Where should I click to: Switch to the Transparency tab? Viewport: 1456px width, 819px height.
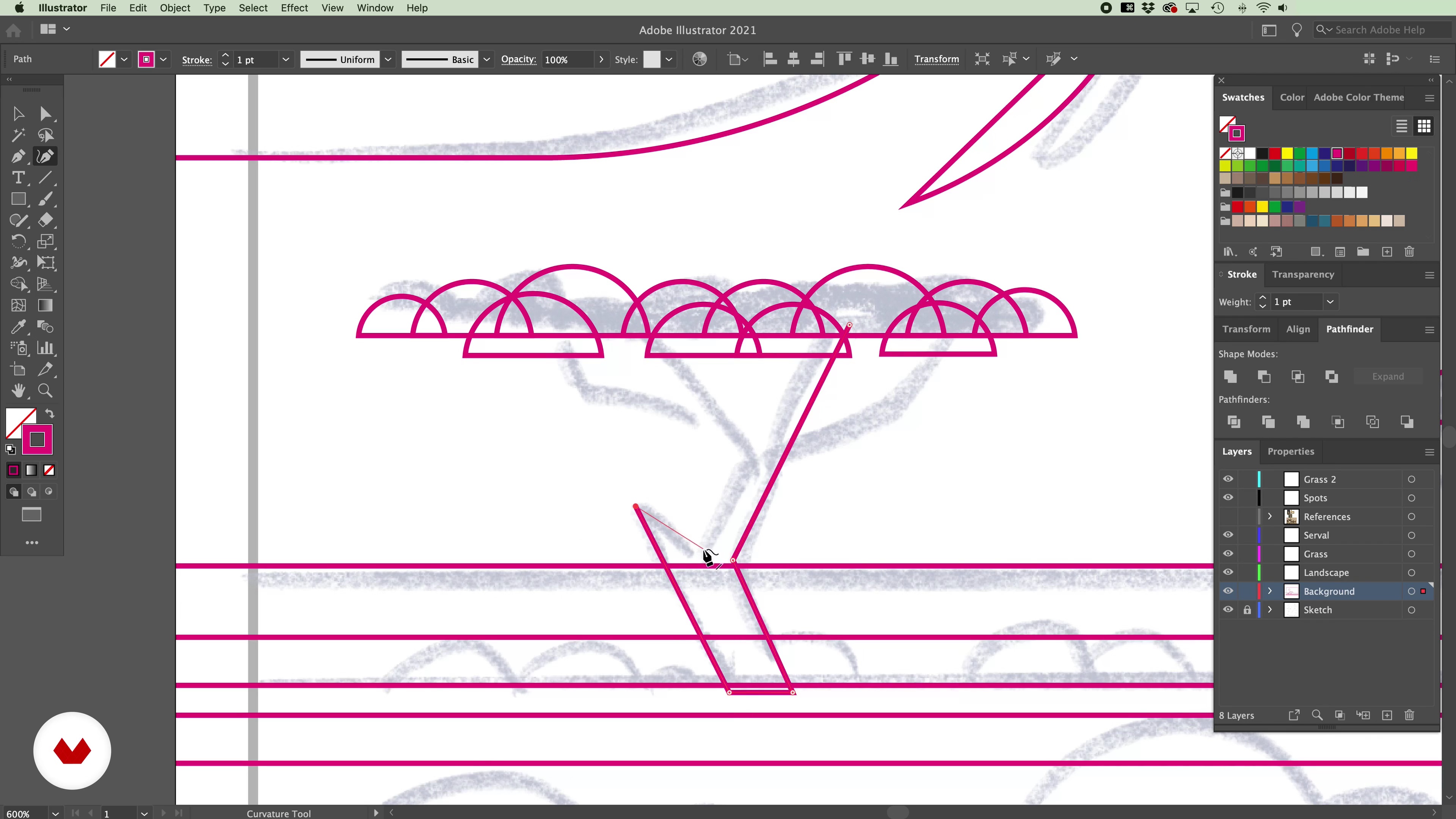1303,274
